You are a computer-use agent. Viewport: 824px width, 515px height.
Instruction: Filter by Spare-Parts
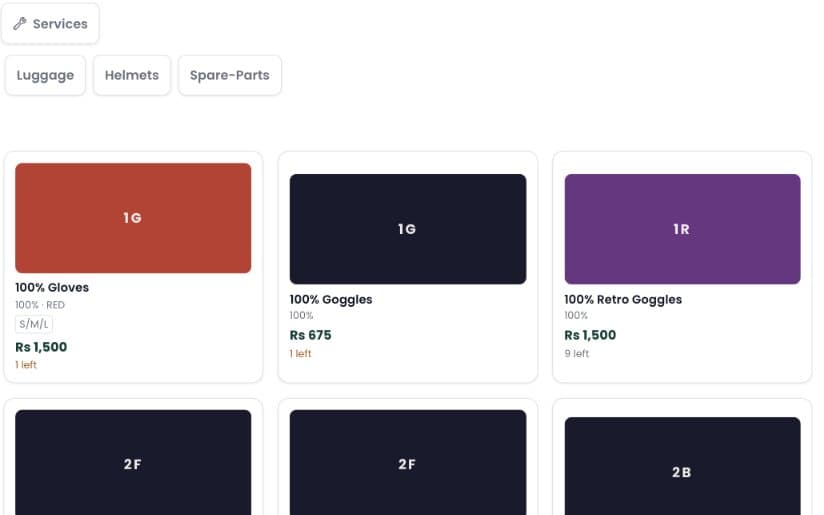tap(230, 75)
